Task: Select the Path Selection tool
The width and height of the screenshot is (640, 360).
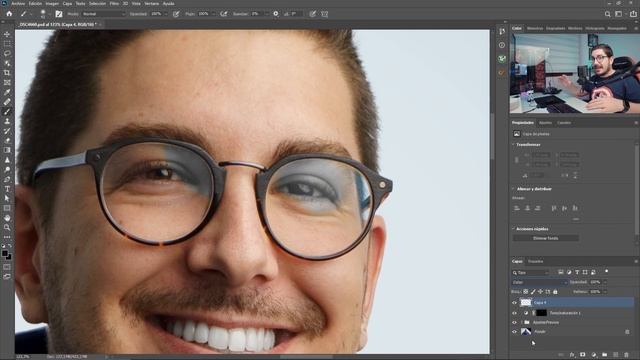Action: coord(7,198)
